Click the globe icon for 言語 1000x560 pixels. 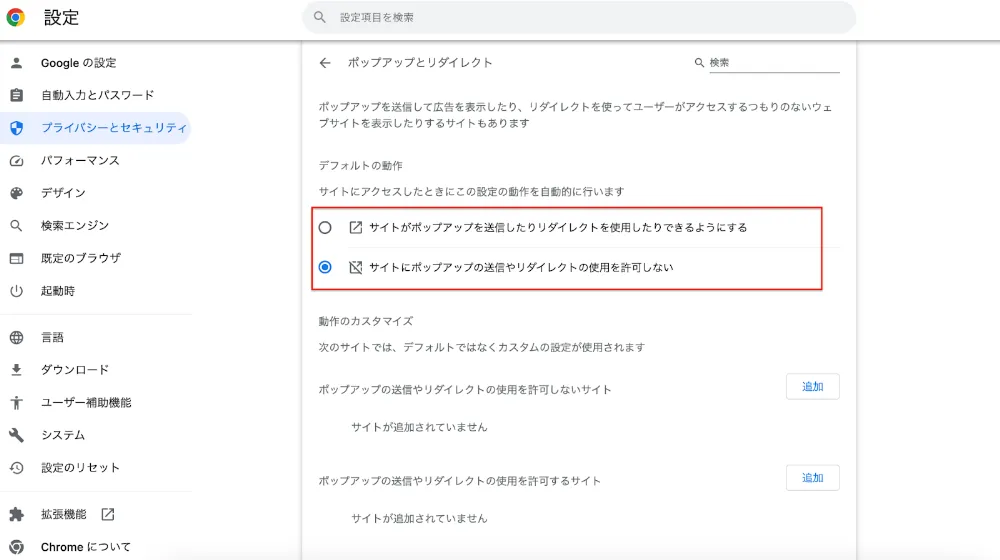click(x=17, y=337)
